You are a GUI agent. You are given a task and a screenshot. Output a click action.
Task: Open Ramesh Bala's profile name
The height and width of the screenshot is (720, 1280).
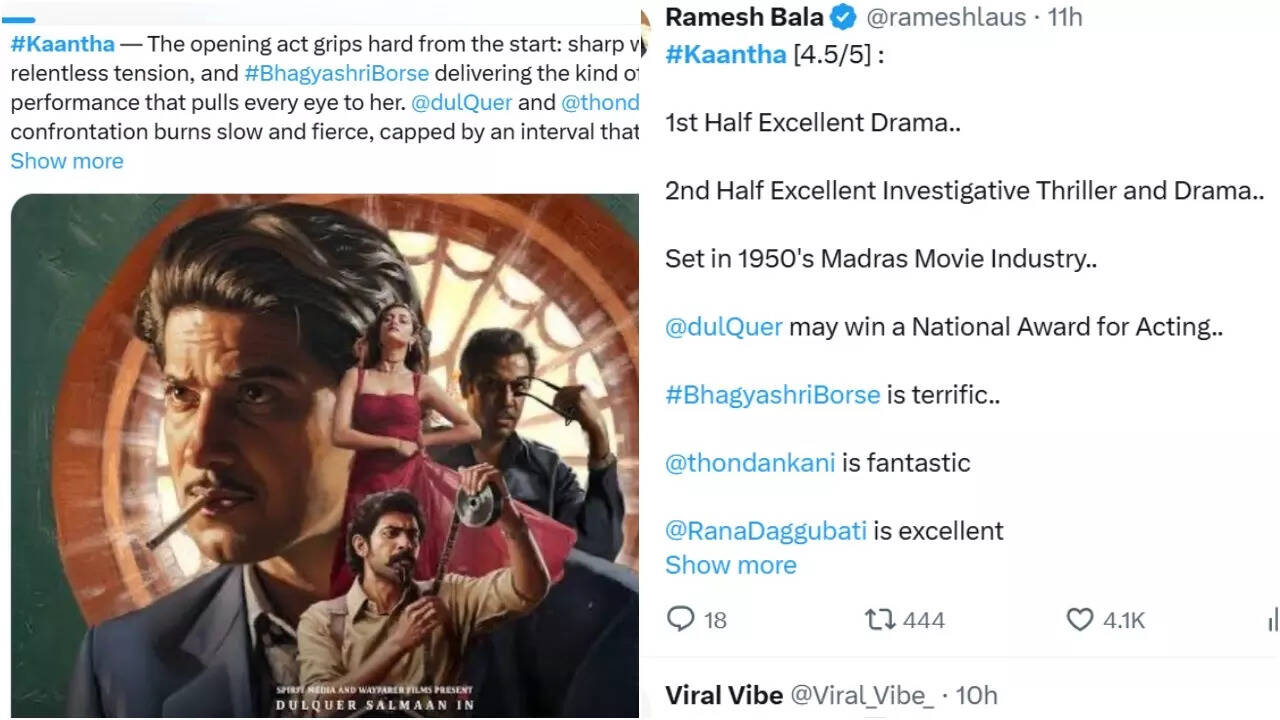click(x=744, y=17)
